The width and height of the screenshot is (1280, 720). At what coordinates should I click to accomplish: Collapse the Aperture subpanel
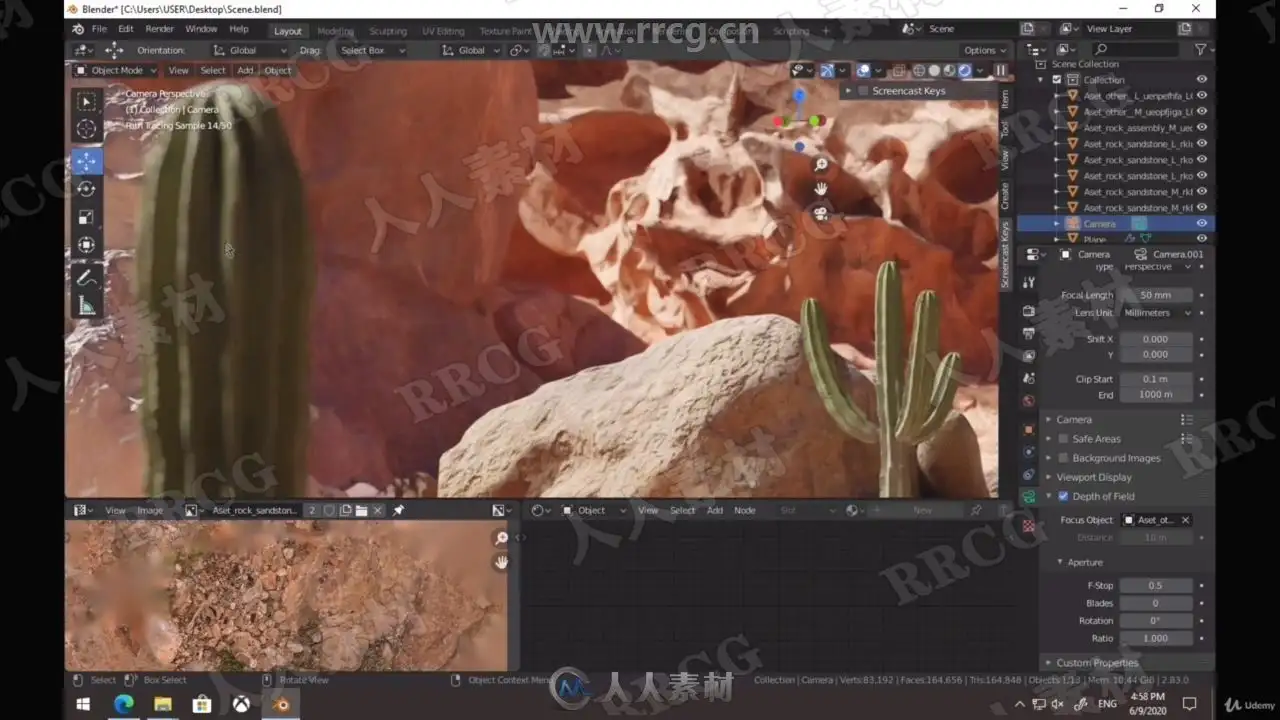pyautogui.click(x=1084, y=562)
